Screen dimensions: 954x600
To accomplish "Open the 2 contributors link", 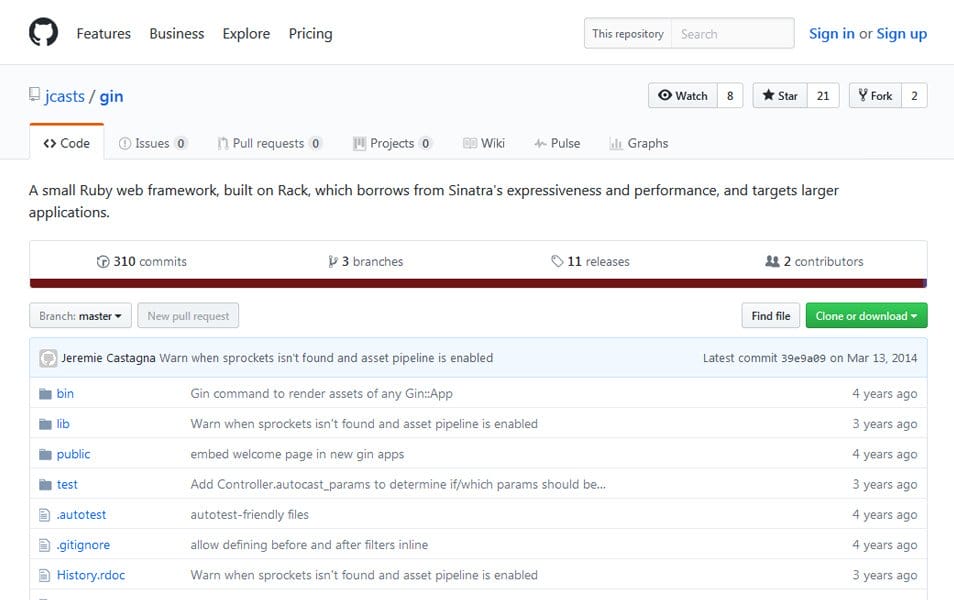I will [x=814, y=262].
